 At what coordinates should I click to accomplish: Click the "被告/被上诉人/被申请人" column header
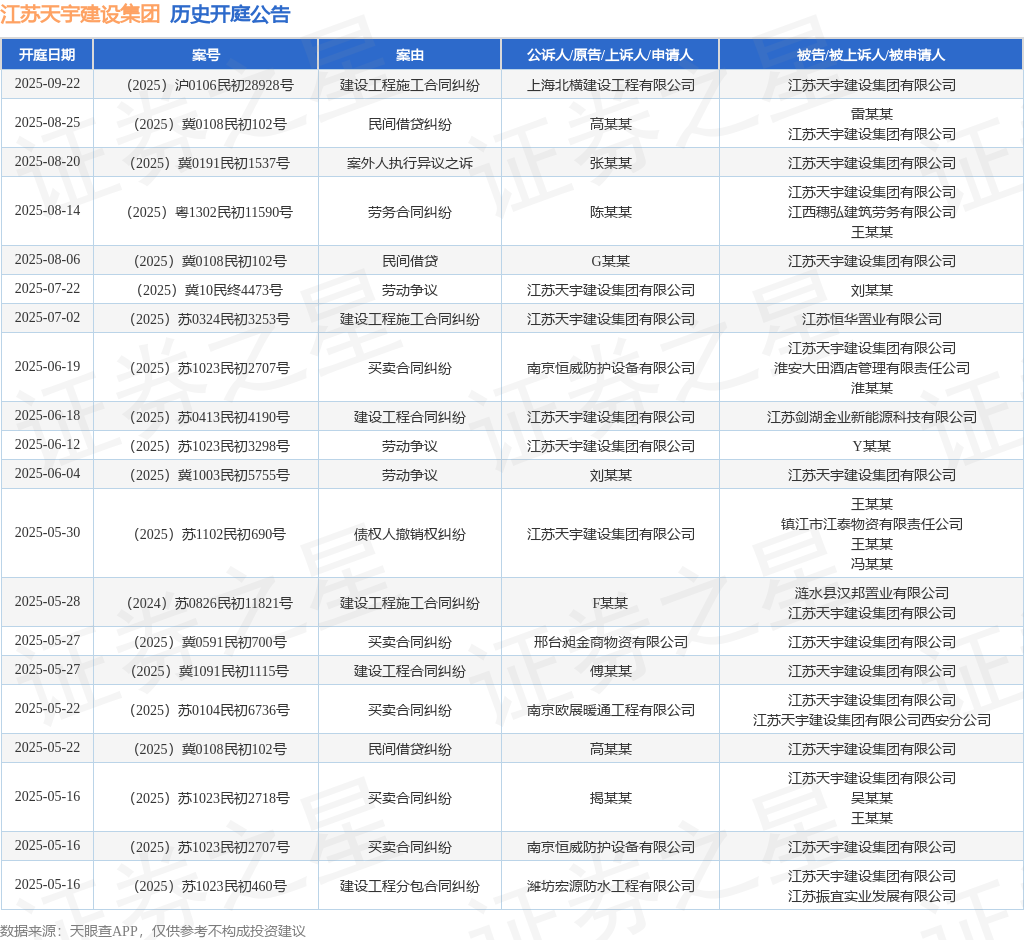point(871,55)
